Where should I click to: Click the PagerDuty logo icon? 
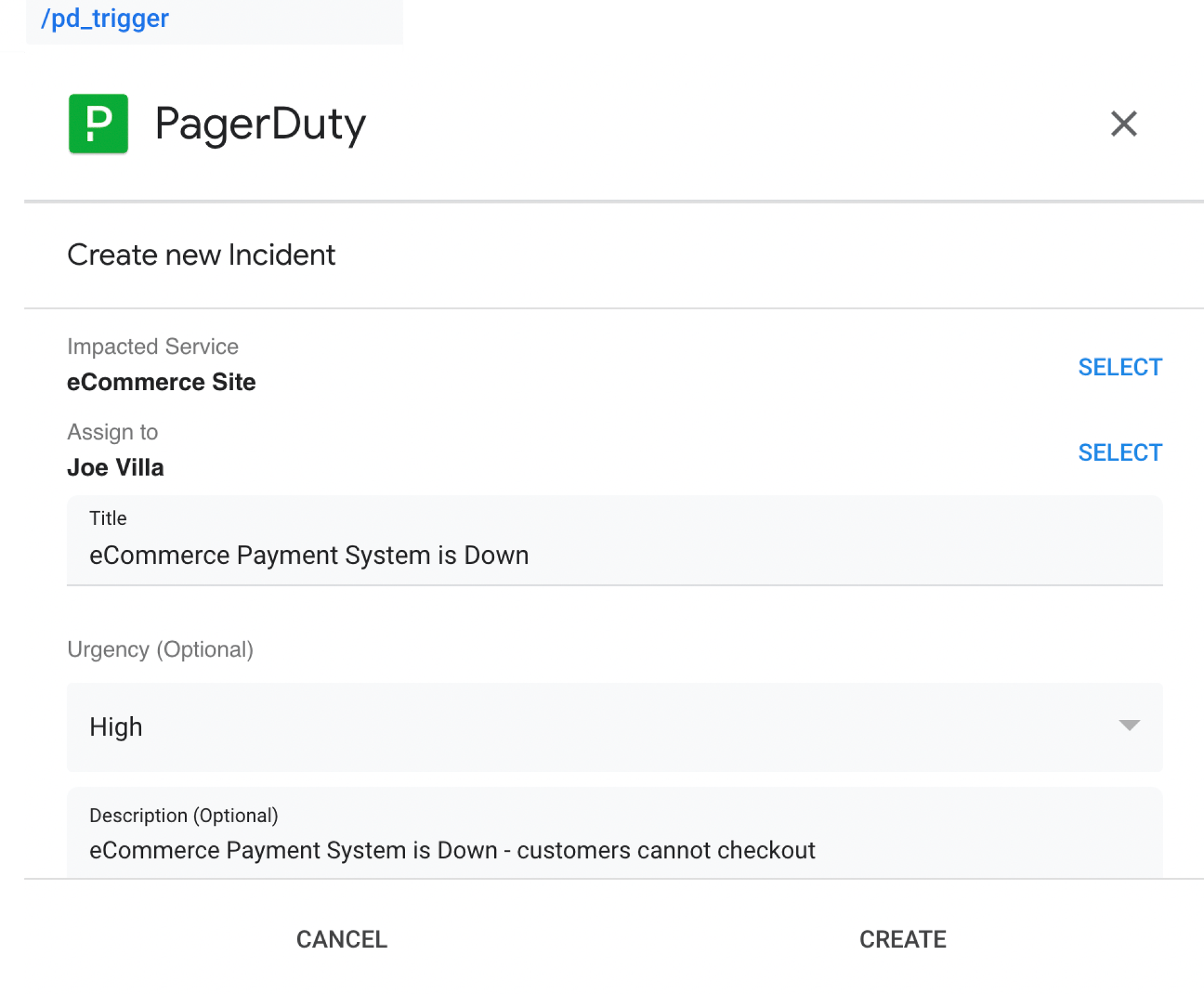(x=98, y=124)
